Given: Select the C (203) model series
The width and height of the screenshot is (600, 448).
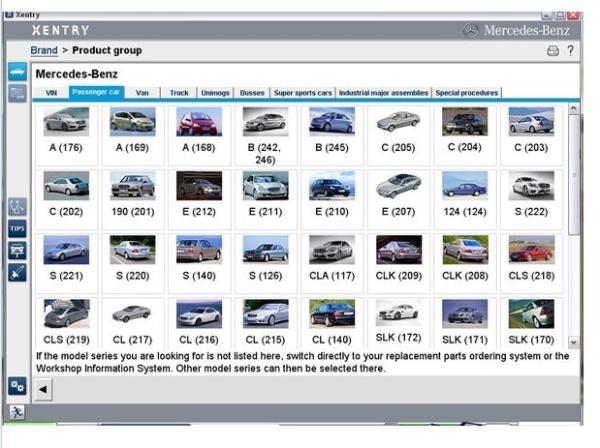Looking at the screenshot, I should tap(531, 135).
